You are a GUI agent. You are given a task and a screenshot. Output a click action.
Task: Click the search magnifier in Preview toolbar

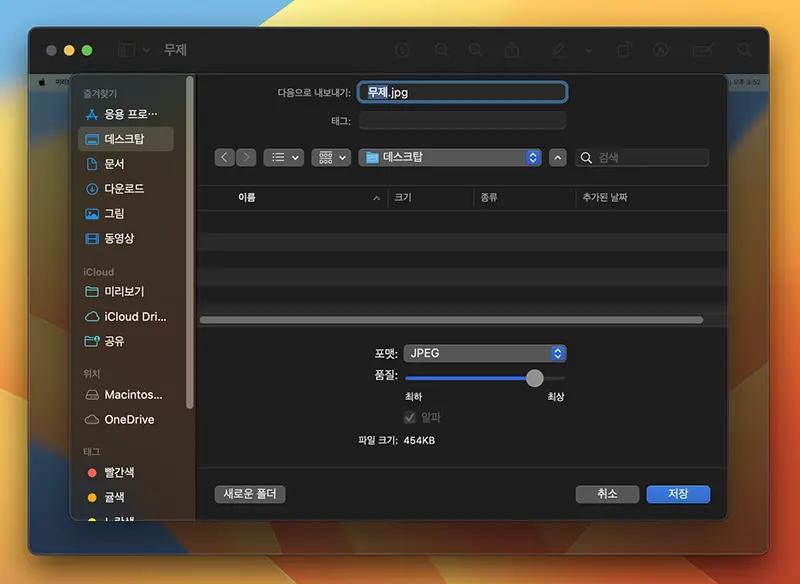click(x=744, y=50)
